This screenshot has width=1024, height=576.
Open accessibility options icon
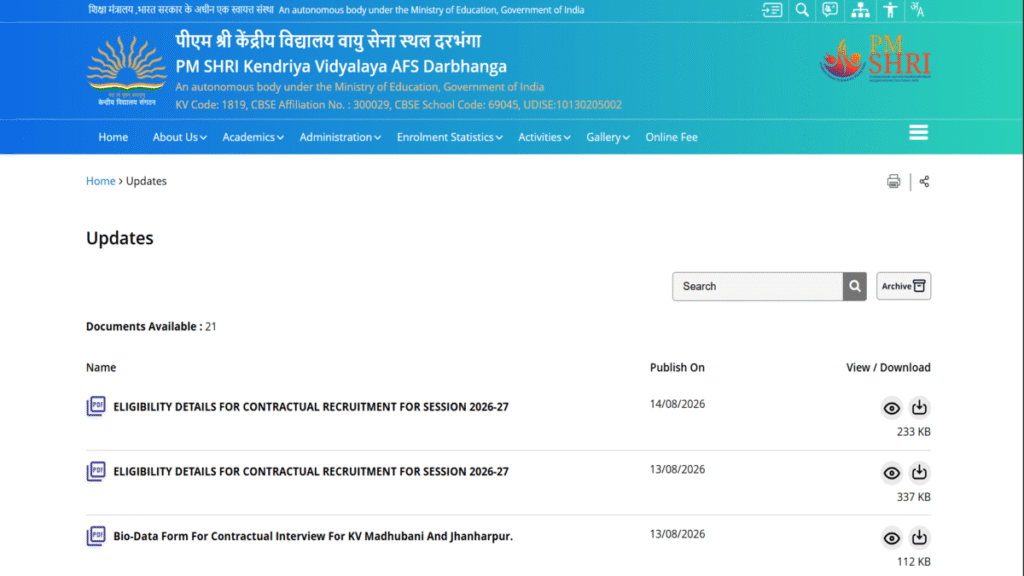point(890,10)
